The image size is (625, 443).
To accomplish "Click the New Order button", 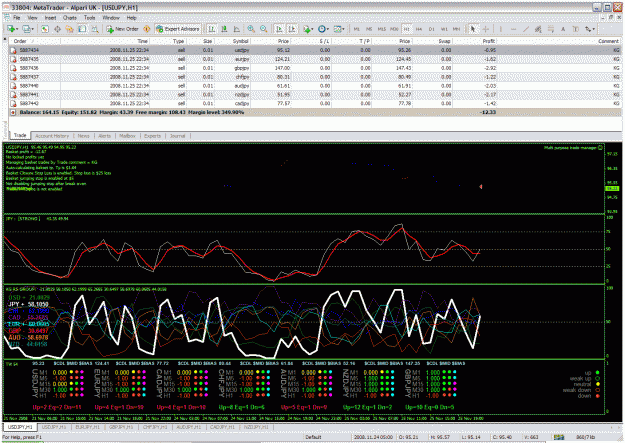I will pos(122,29).
